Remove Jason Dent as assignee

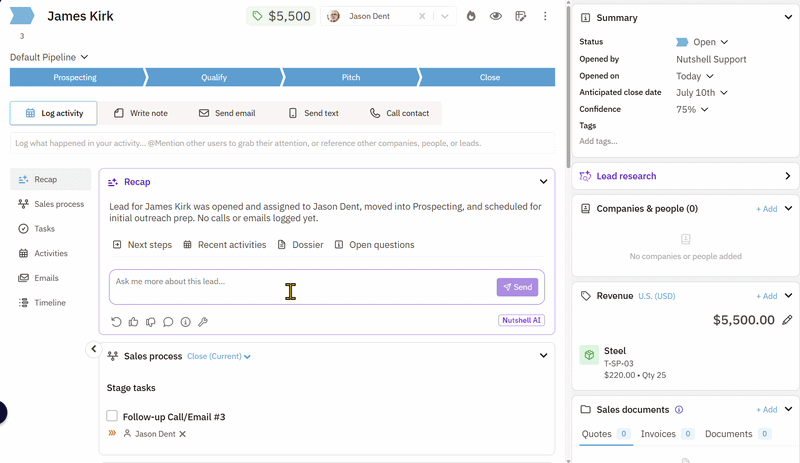[x=422, y=16]
